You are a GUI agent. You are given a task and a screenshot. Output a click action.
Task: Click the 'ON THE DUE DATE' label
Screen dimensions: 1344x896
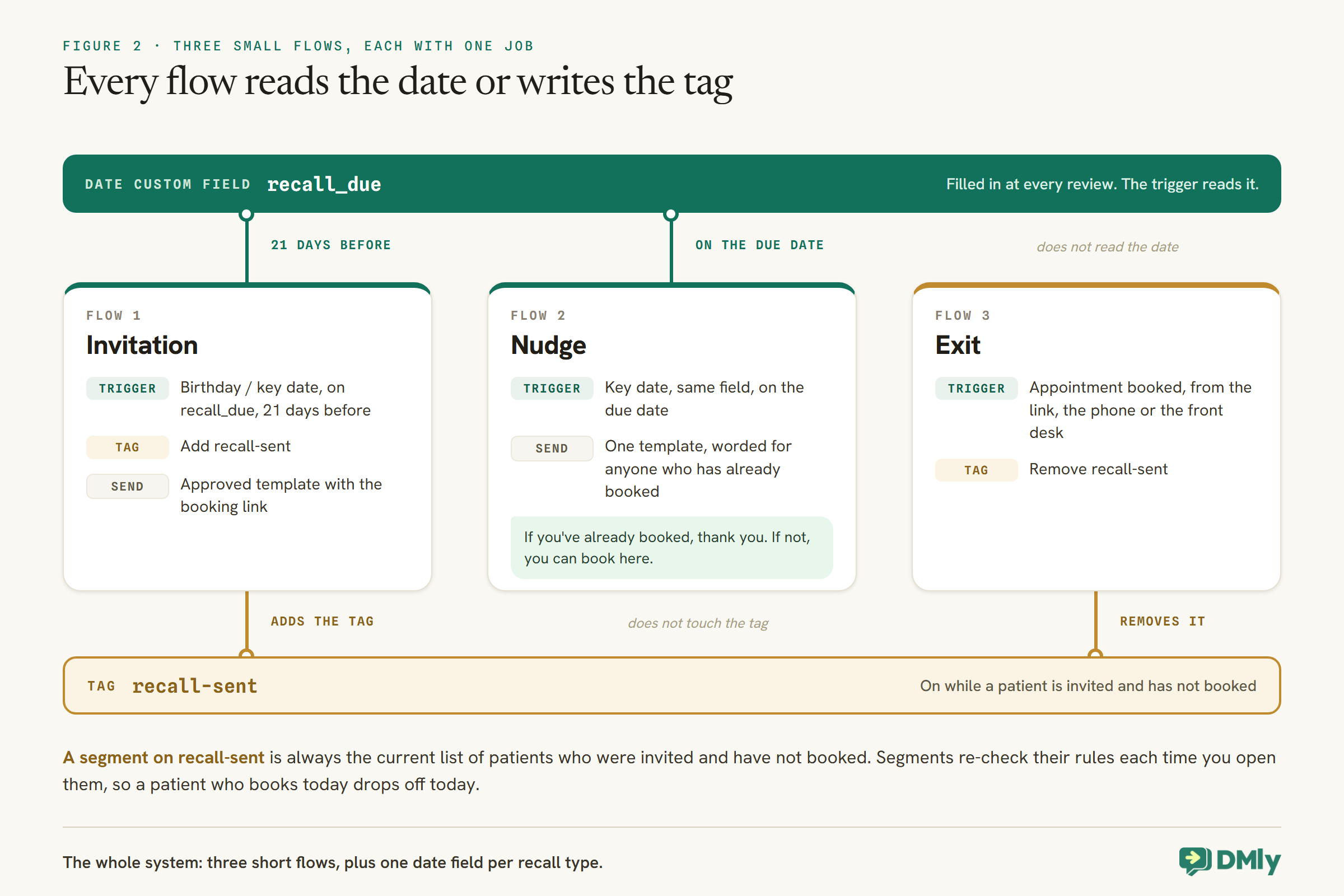click(x=759, y=245)
